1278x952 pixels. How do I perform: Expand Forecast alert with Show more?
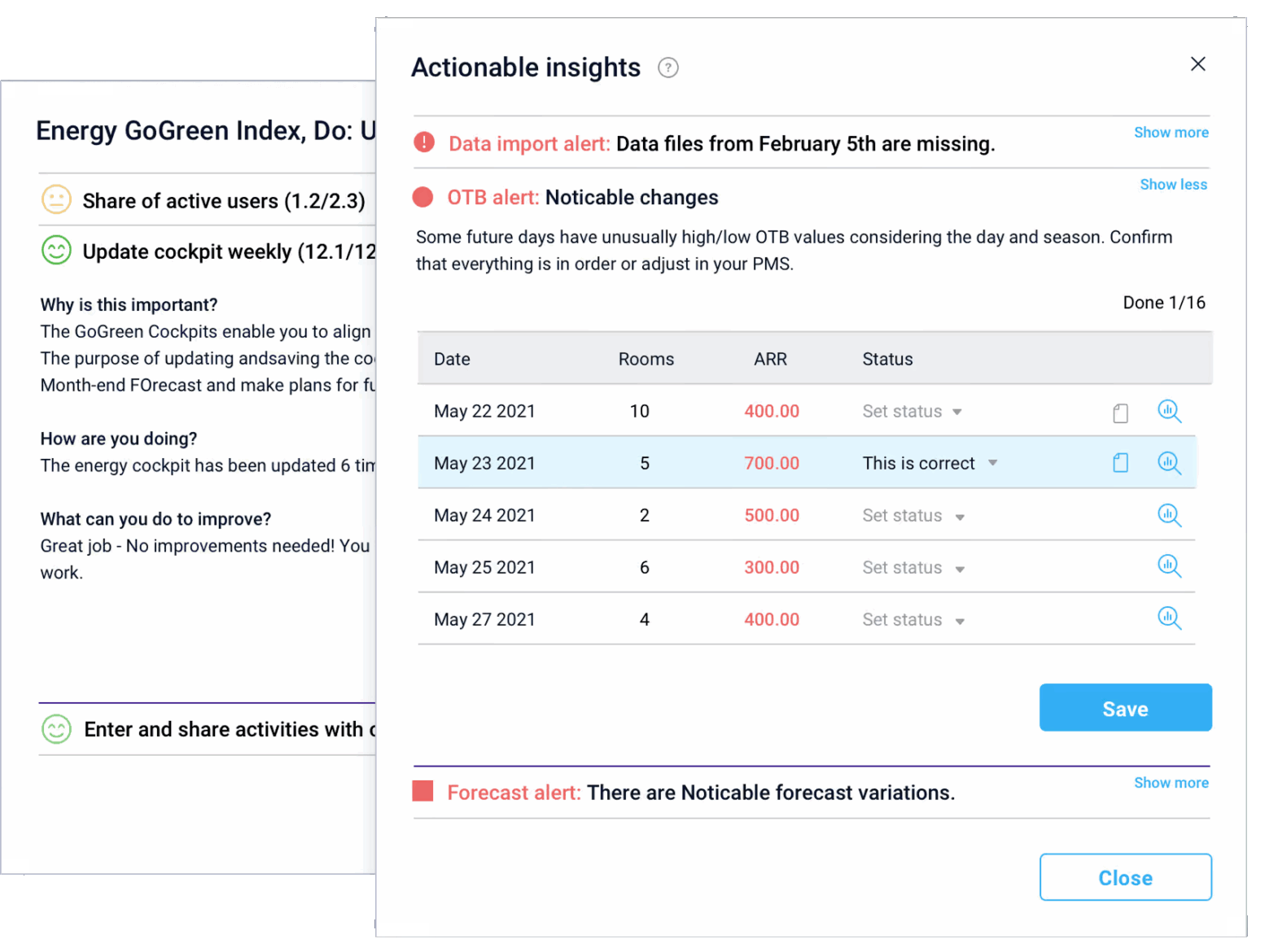1171,783
